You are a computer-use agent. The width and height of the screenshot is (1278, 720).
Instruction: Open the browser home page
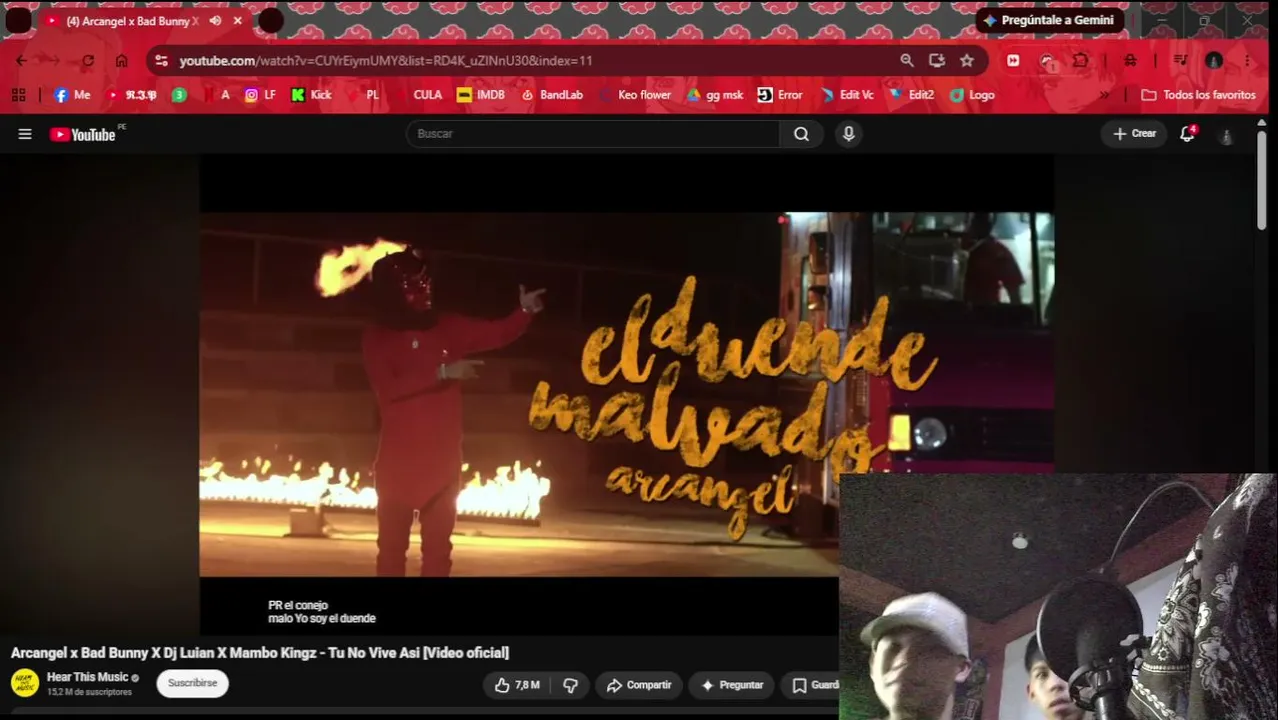click(121, 60)
